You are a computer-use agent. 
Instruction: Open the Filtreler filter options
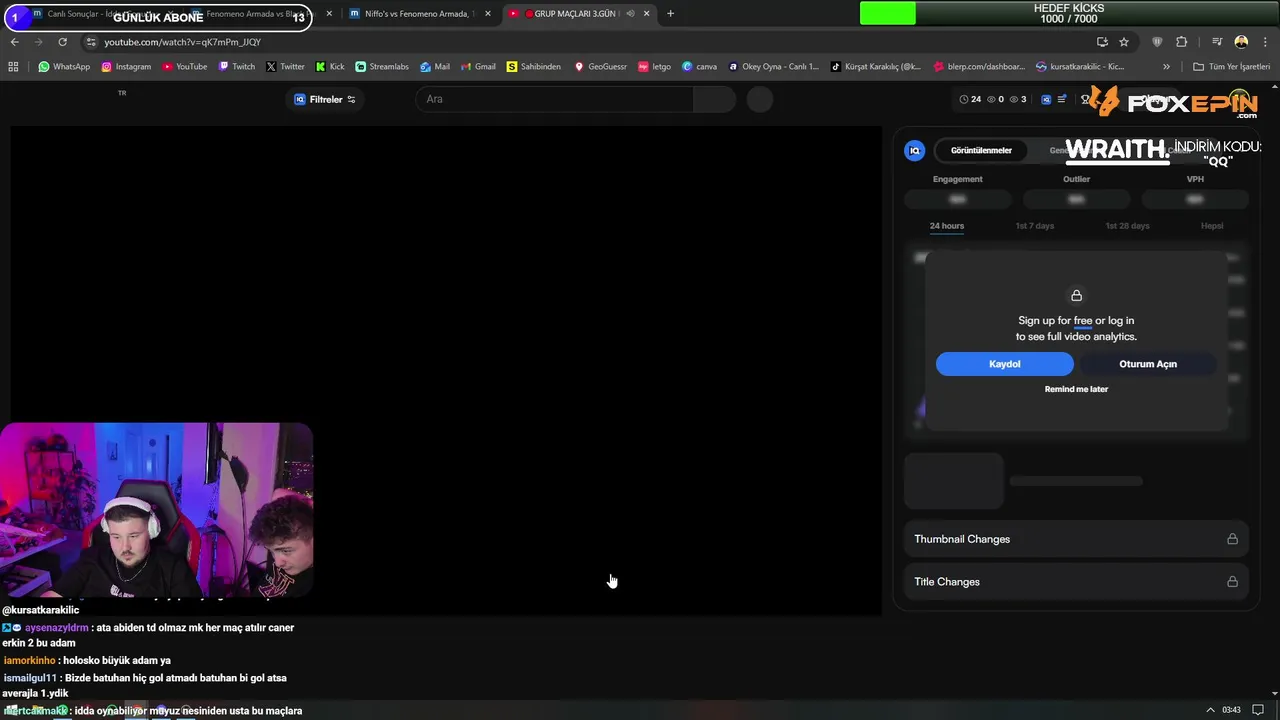click(x=325, y=99)
